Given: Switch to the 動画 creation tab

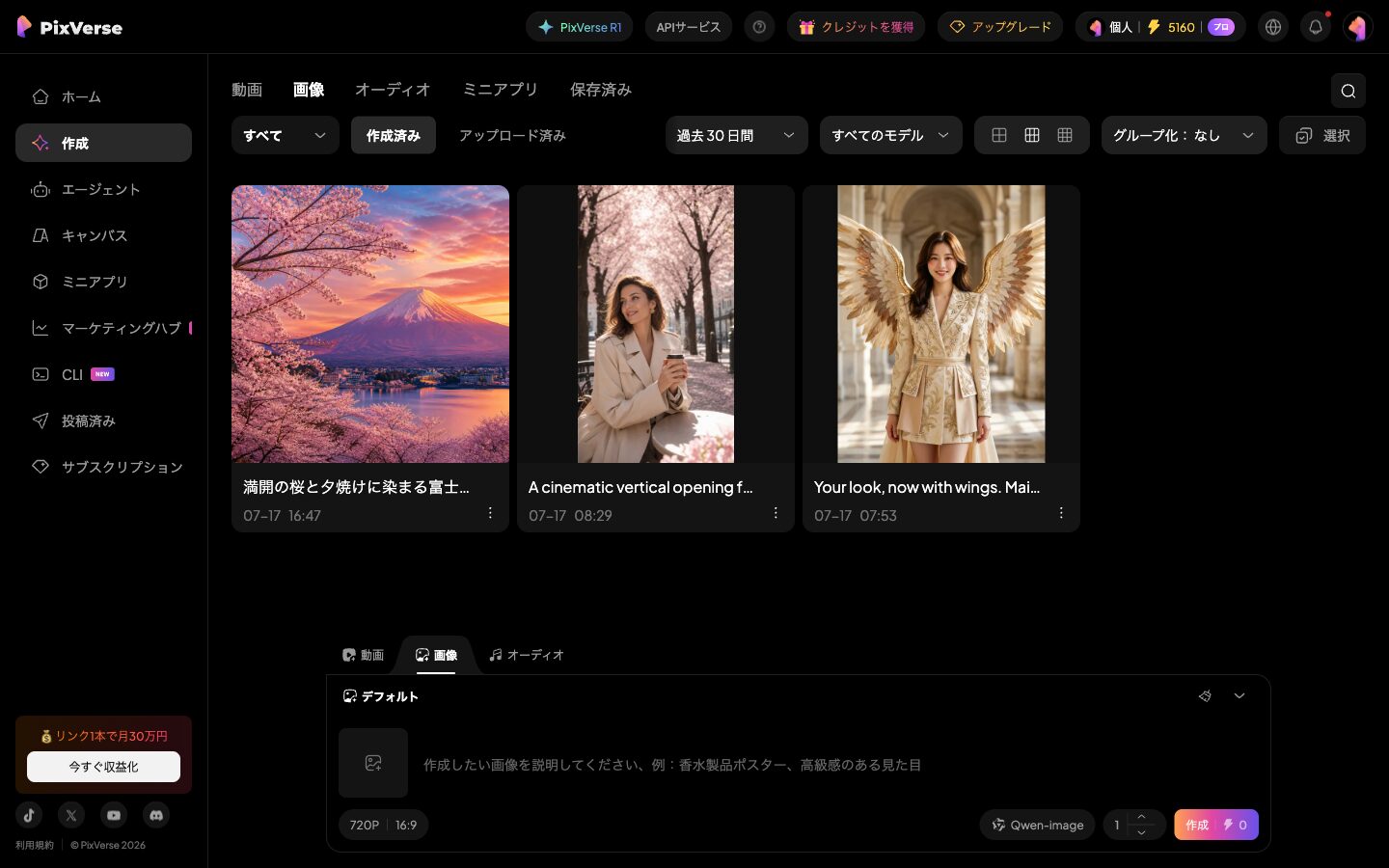Looking at the screenshot, I should pyautogui.click(x=363, y=655).
